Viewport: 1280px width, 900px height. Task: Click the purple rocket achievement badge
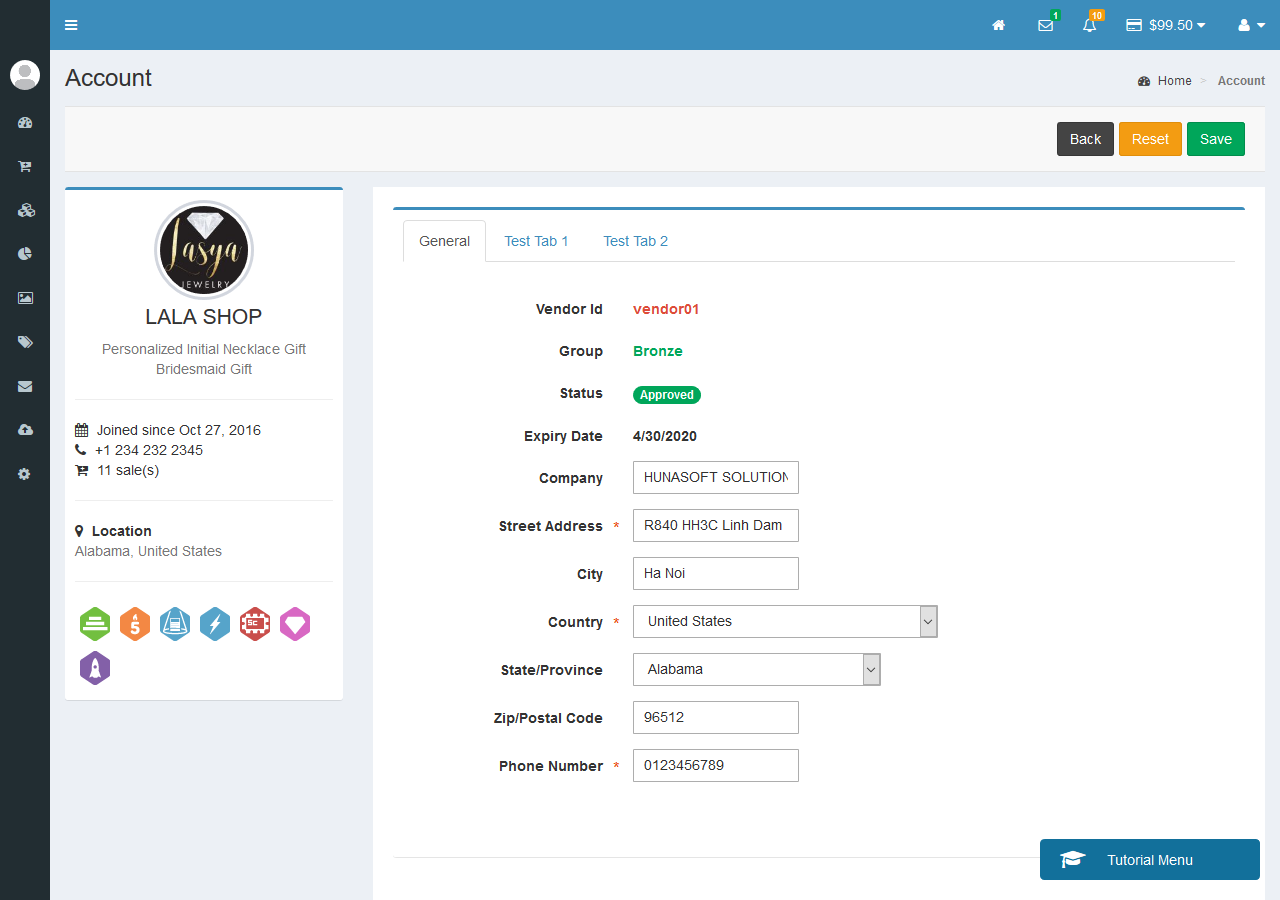(95, 668)
